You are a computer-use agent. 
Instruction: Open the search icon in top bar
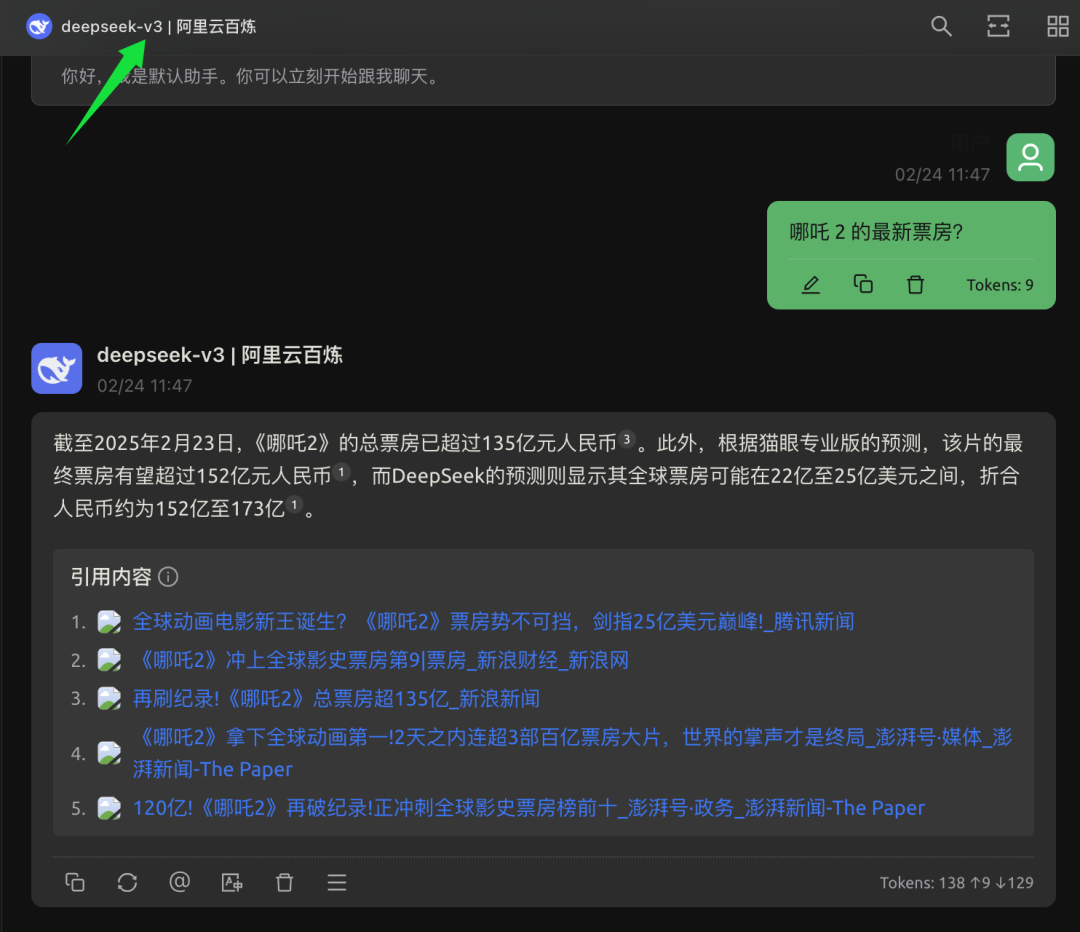coord(941,27)
